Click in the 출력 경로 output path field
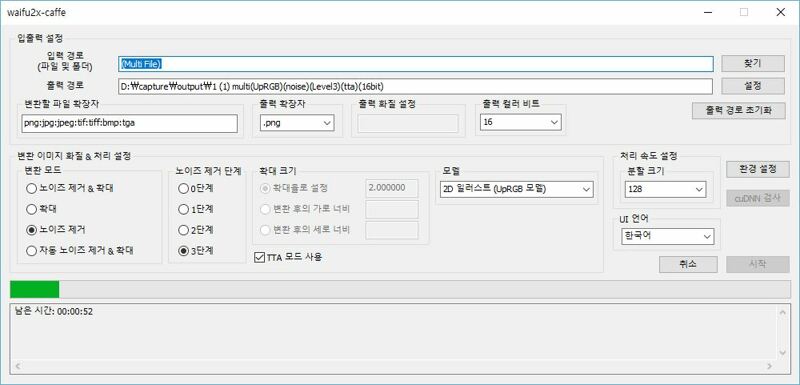This screenshot has width=800, height=385. point(415,86)
